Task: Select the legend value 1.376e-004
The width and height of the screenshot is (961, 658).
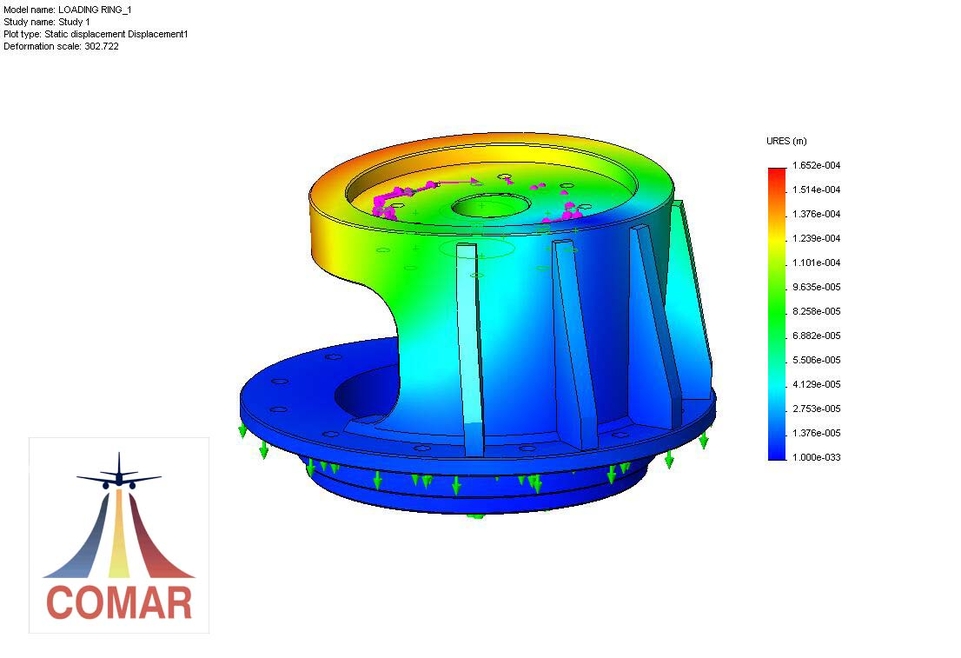Action: click(x=816, y=214)
